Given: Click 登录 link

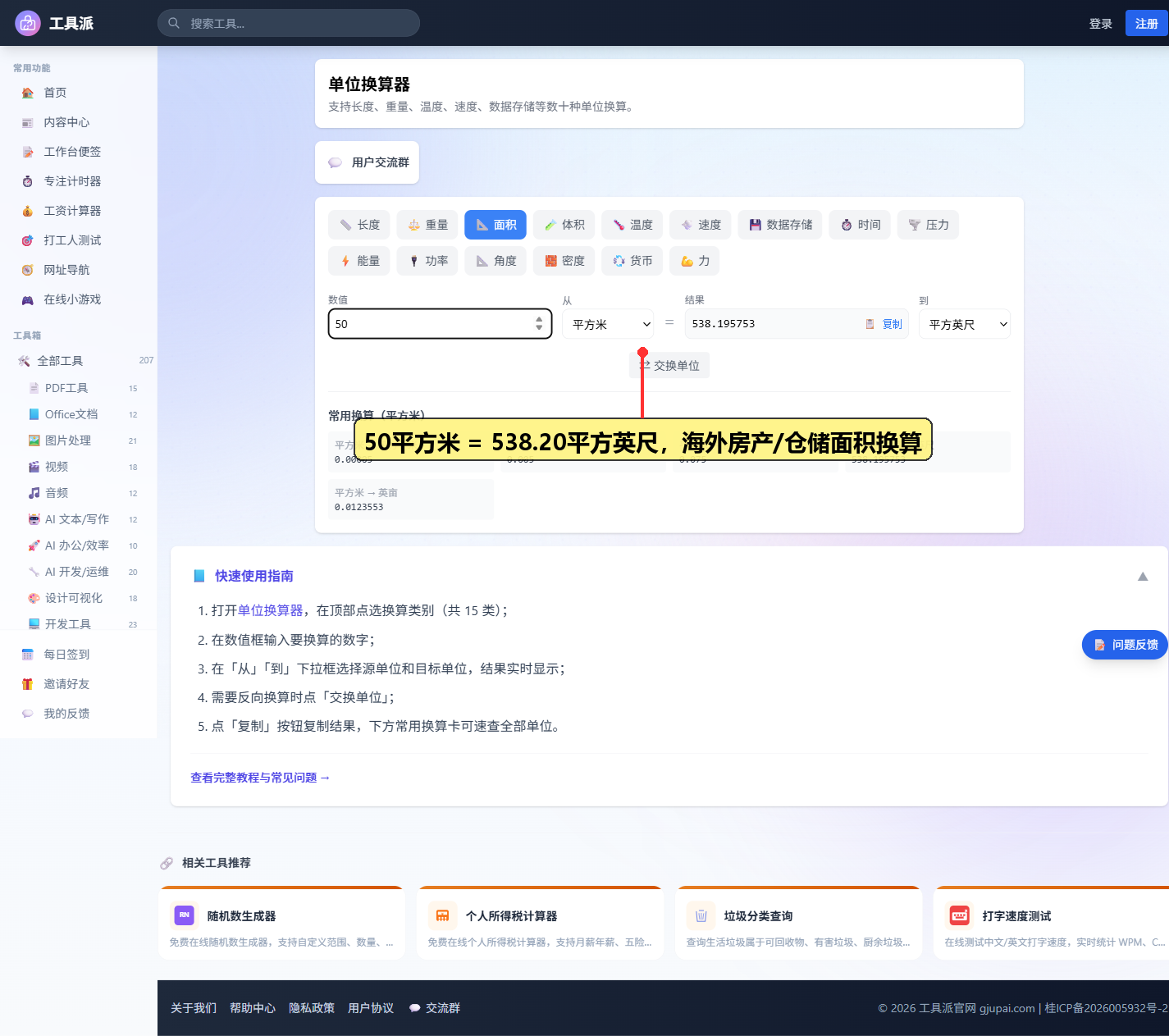Looking at the screenshot, I should tap(1100, 24).
